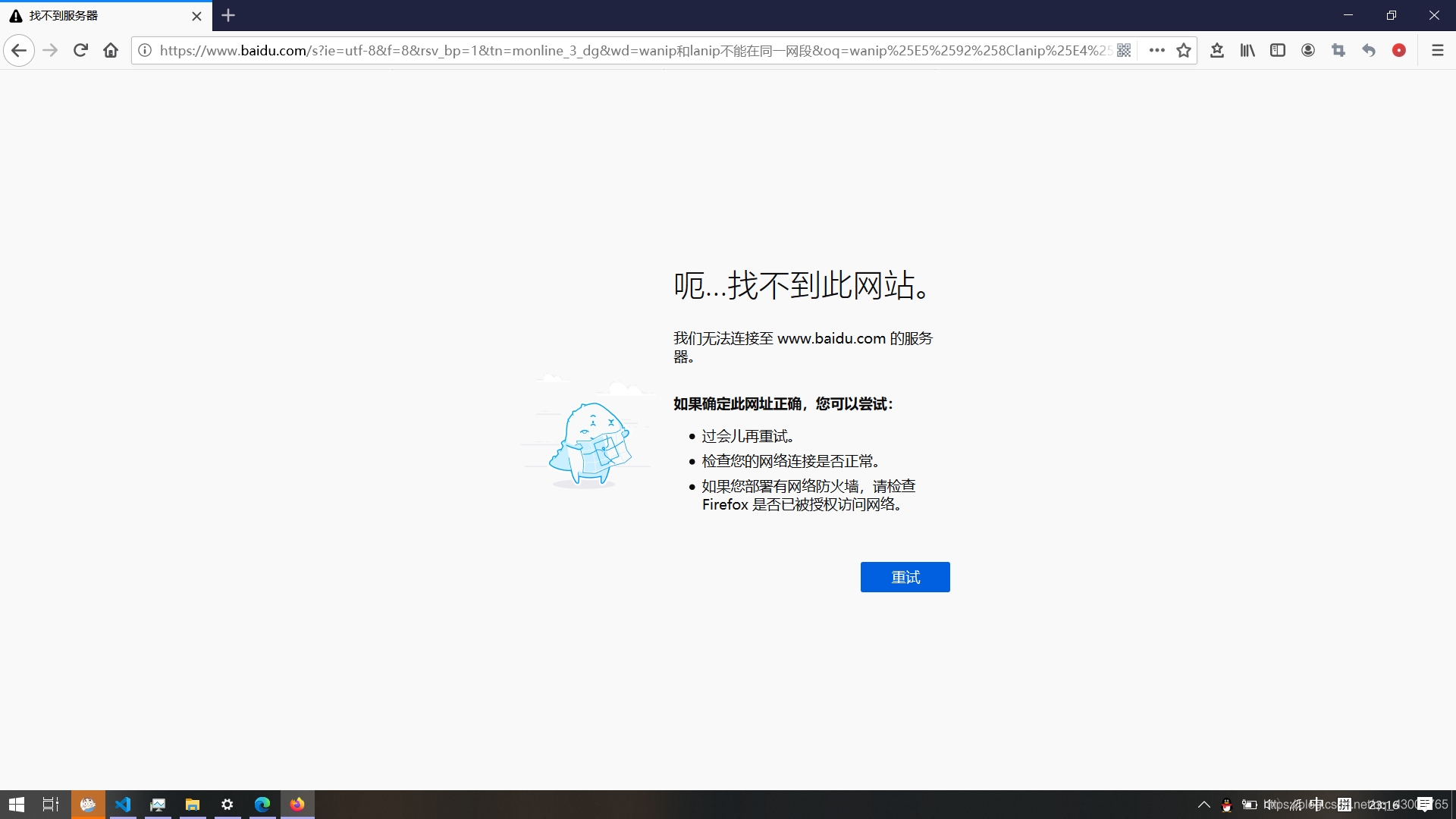Show site information icon in address bar
The image size is (1456, 819).
point(145,51)
